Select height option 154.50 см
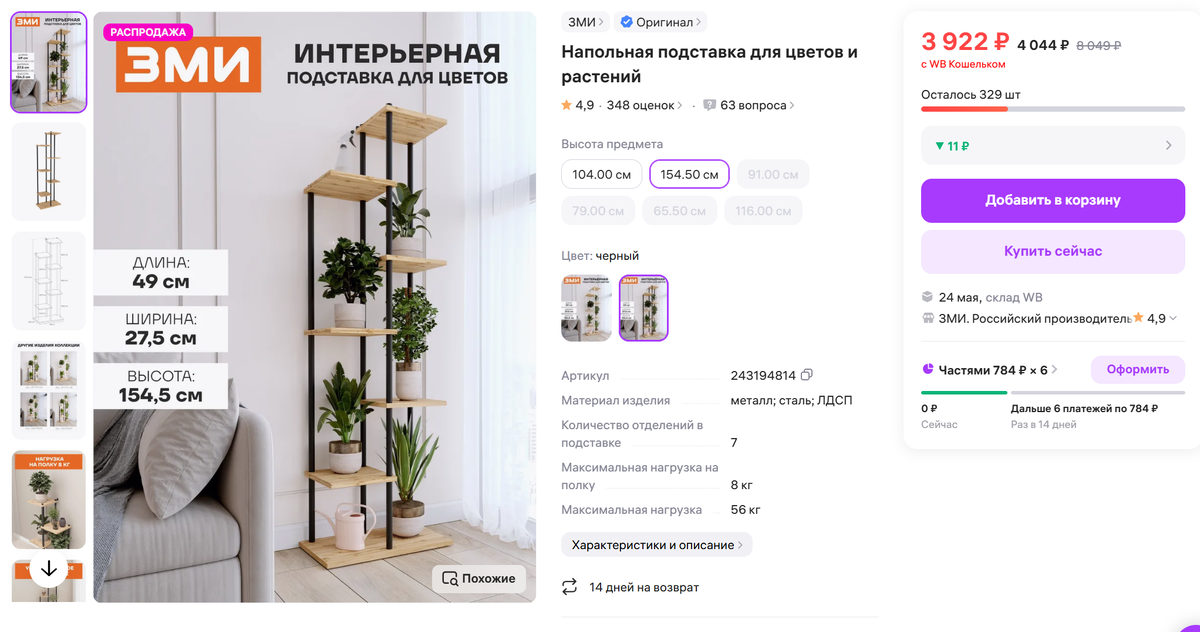The width and height of the screenshot is (1200, 632). click(690, 174)
